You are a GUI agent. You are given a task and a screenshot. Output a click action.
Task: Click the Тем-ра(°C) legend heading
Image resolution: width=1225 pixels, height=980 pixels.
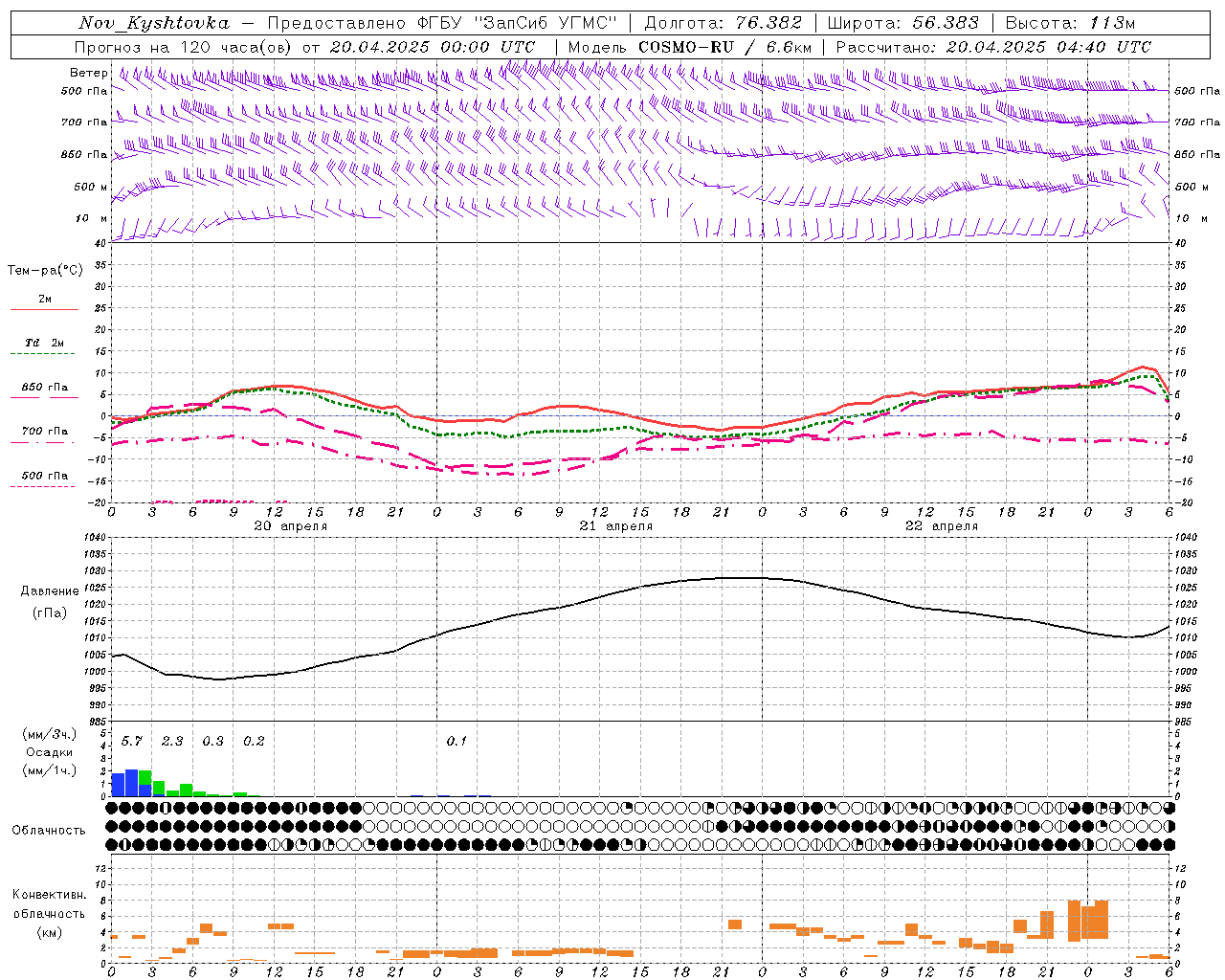point(45,271)
